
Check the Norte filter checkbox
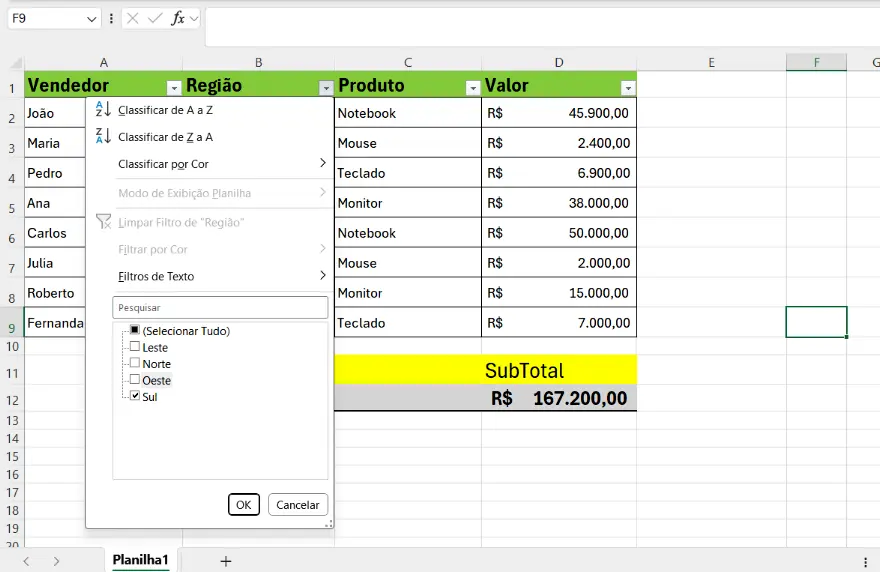(135, 364)
